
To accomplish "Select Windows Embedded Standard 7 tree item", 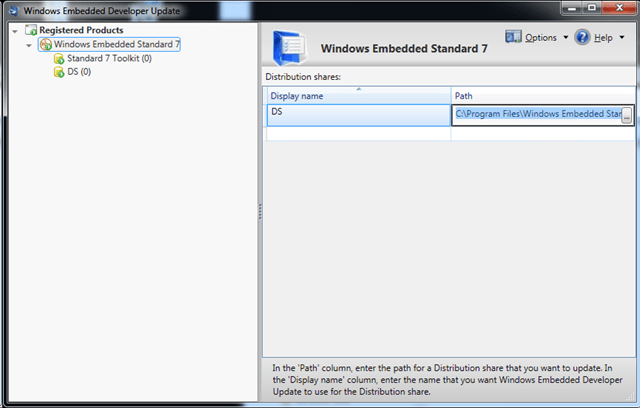I will [x=116, y=44].
